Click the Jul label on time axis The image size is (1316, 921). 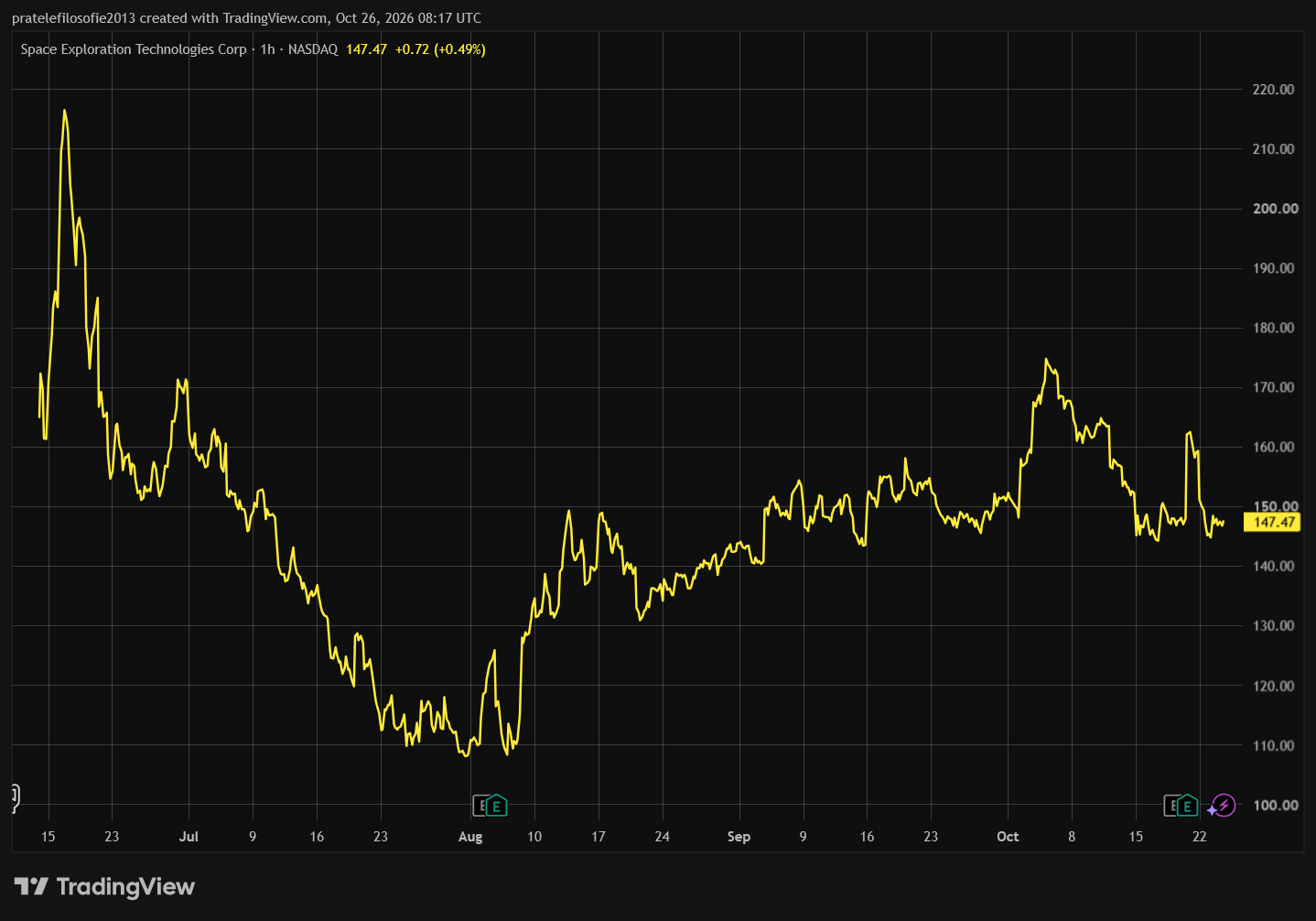[x=189, y=837]
